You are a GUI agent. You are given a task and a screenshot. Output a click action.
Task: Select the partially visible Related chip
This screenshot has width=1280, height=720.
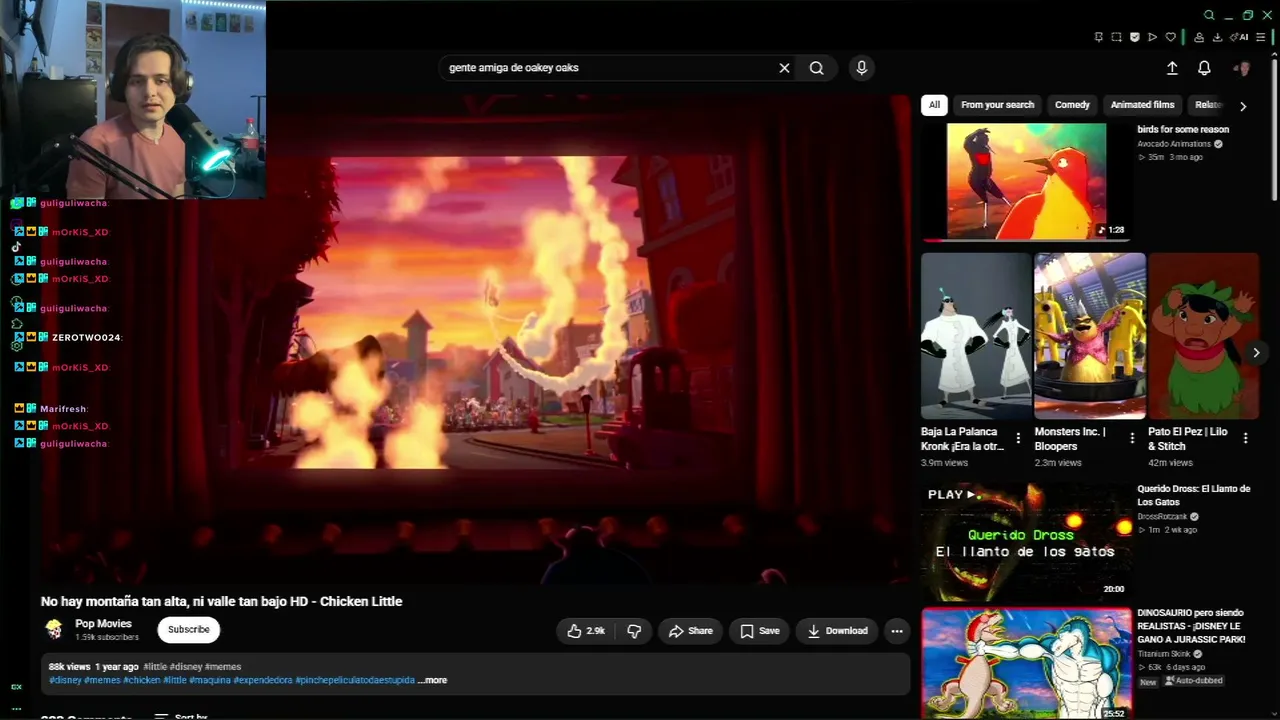tap(1208, 105)
